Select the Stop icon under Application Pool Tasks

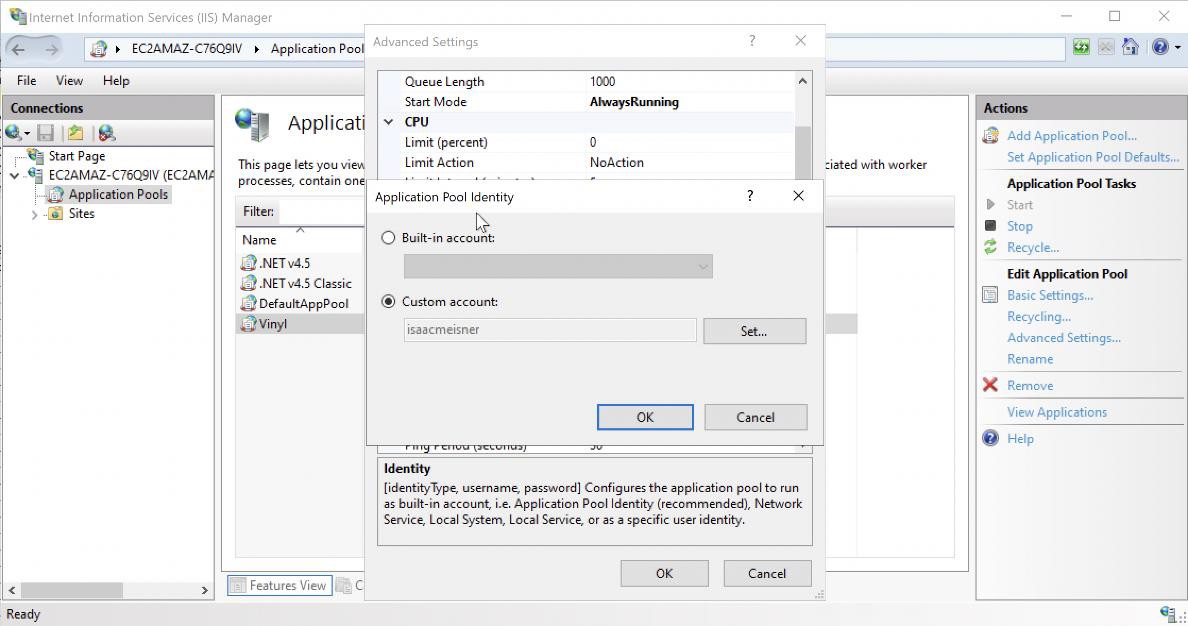click(x=991, y=226)
